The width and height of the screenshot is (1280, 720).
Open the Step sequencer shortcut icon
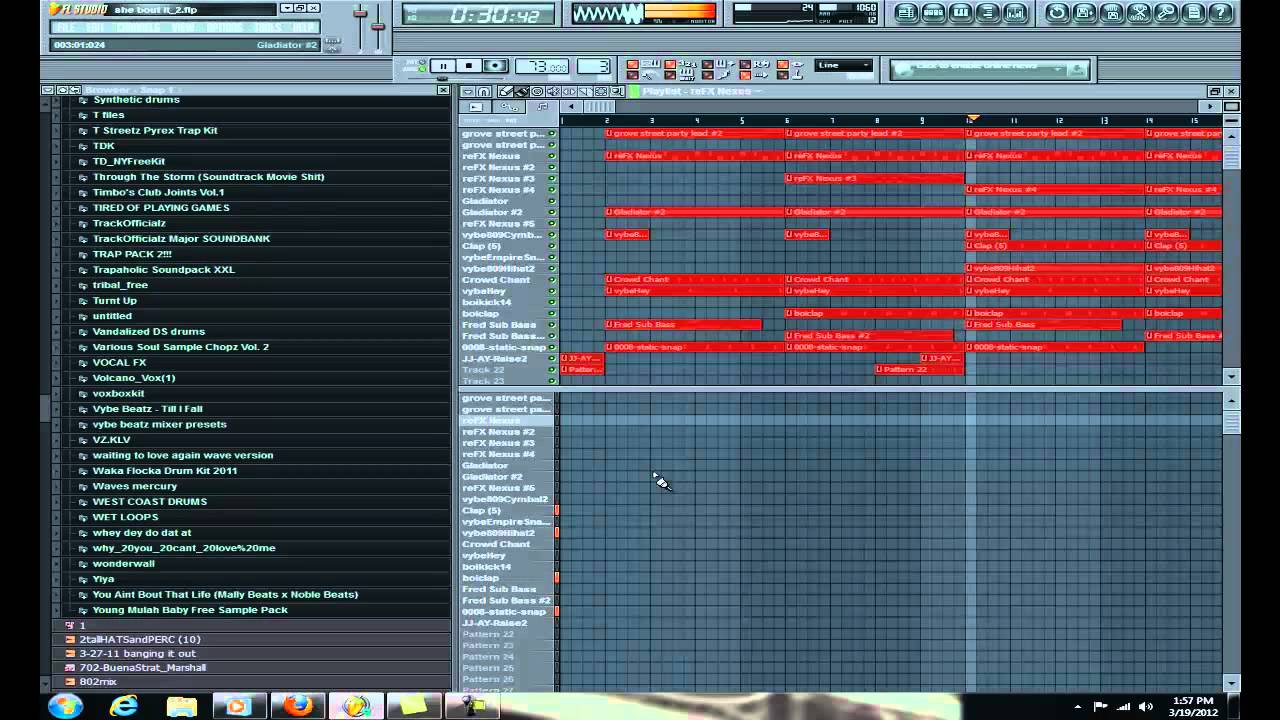933,13
